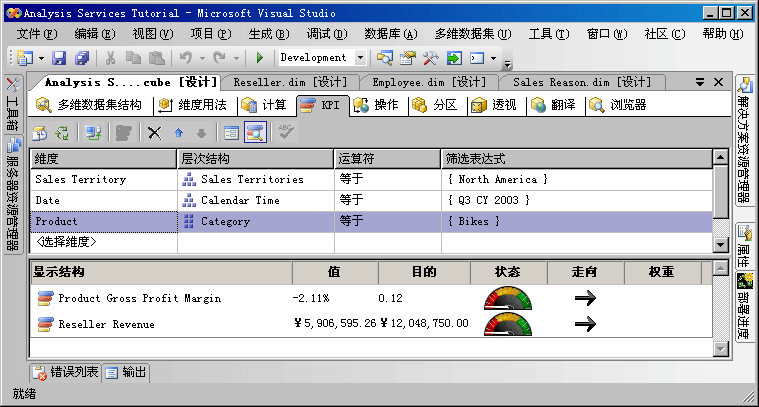Click the New Project toolbar icon

25,58
